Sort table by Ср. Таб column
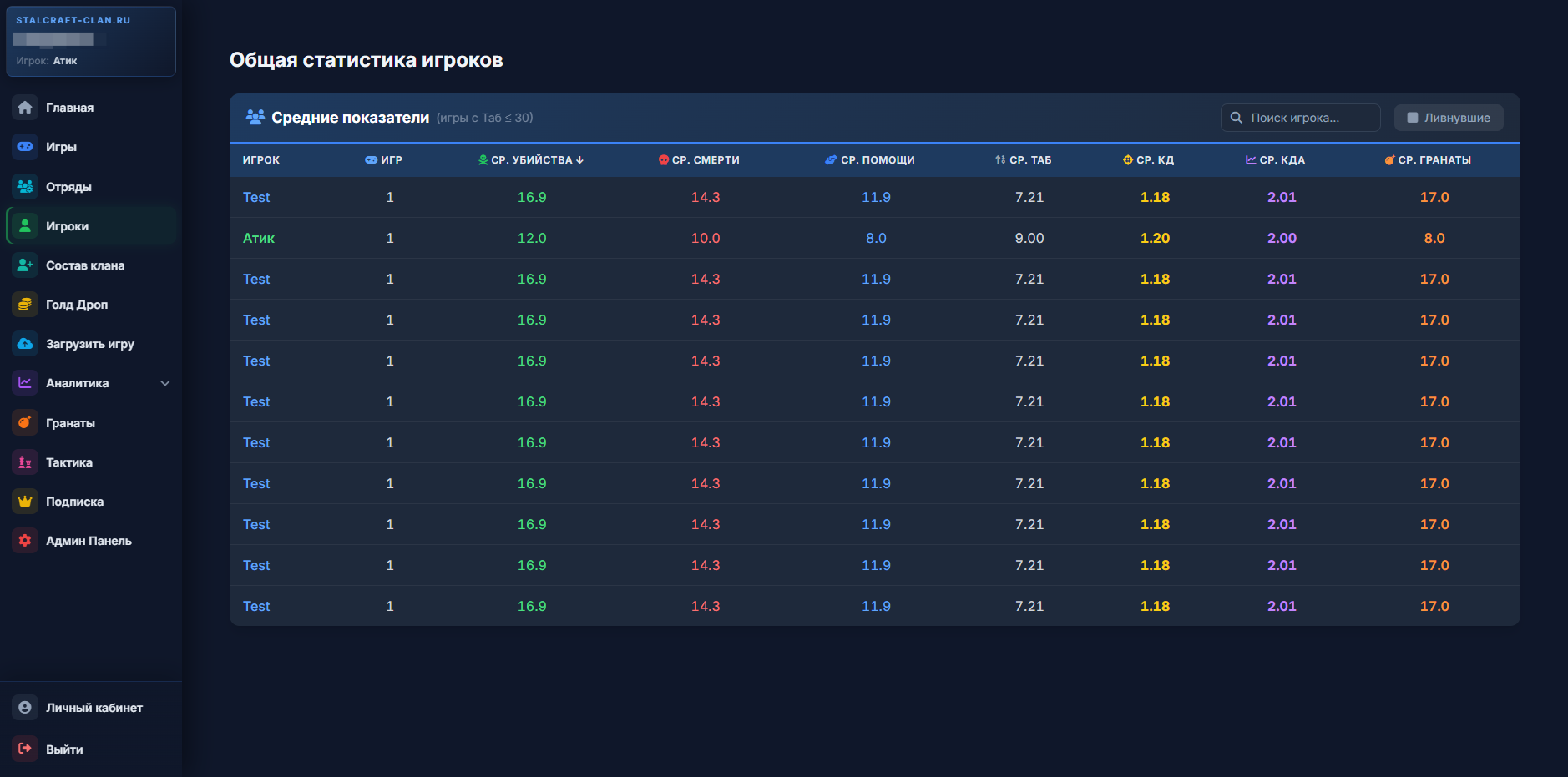Screen dimensions: 1568x777 1023,160
